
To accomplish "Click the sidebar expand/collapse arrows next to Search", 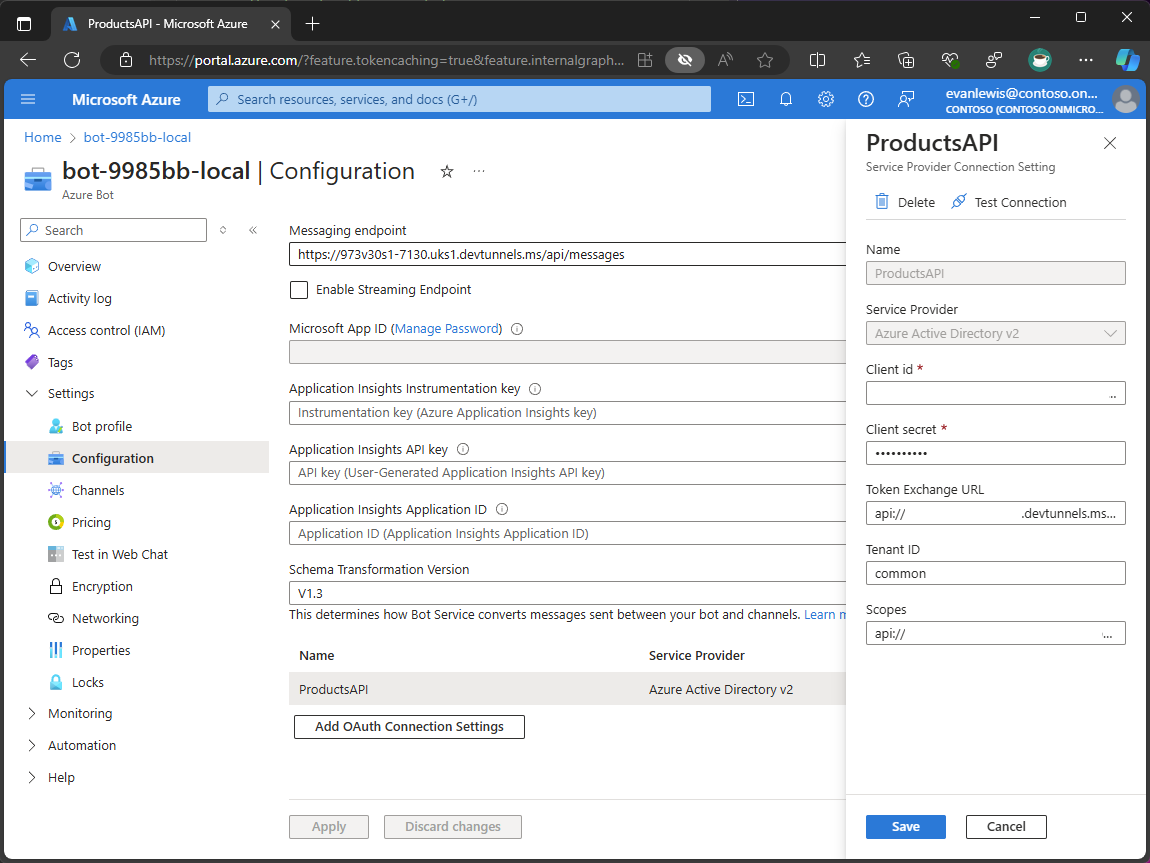I will click(223, 230).
